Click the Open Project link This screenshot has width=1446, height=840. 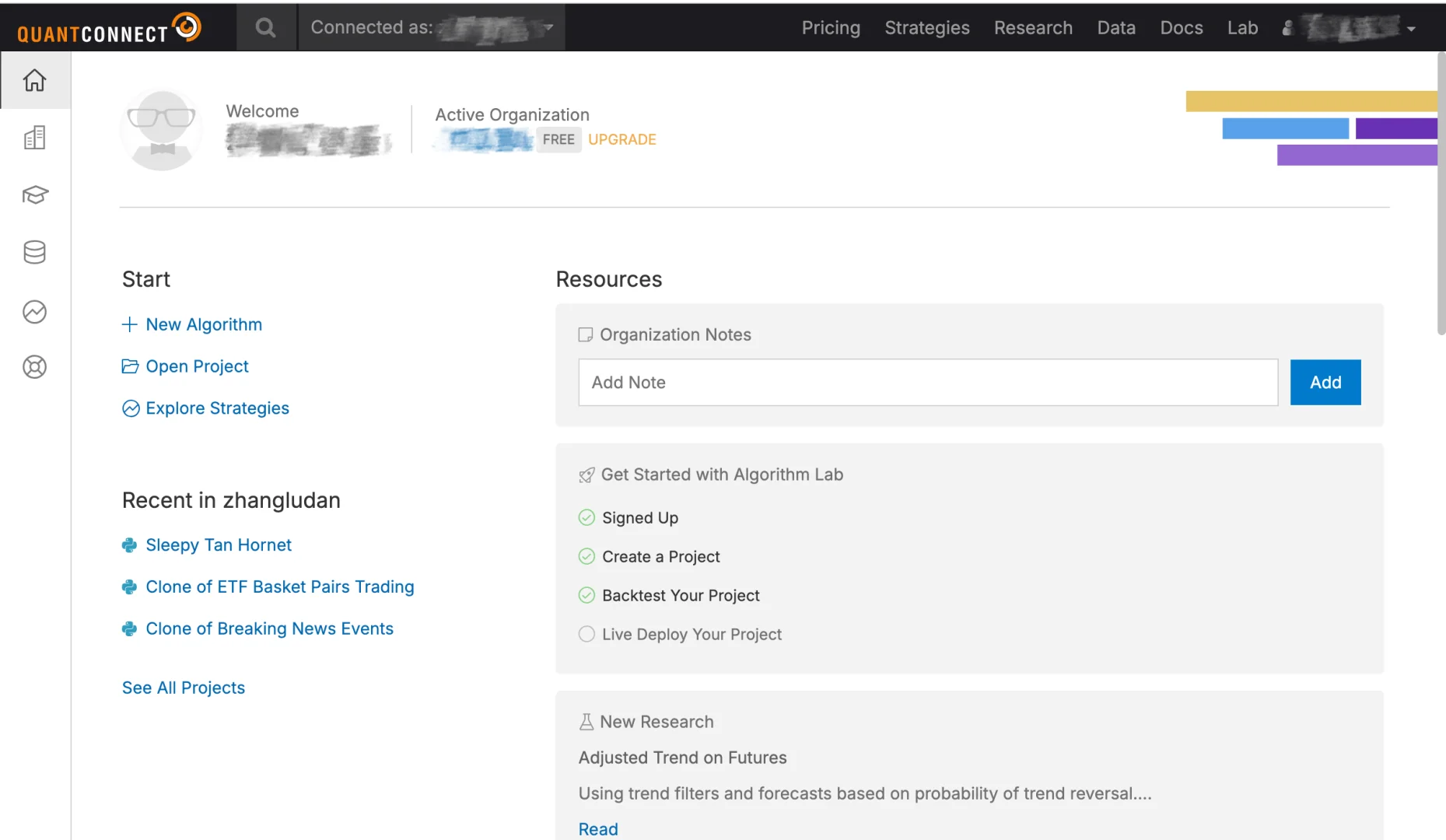tap(197, 366)
